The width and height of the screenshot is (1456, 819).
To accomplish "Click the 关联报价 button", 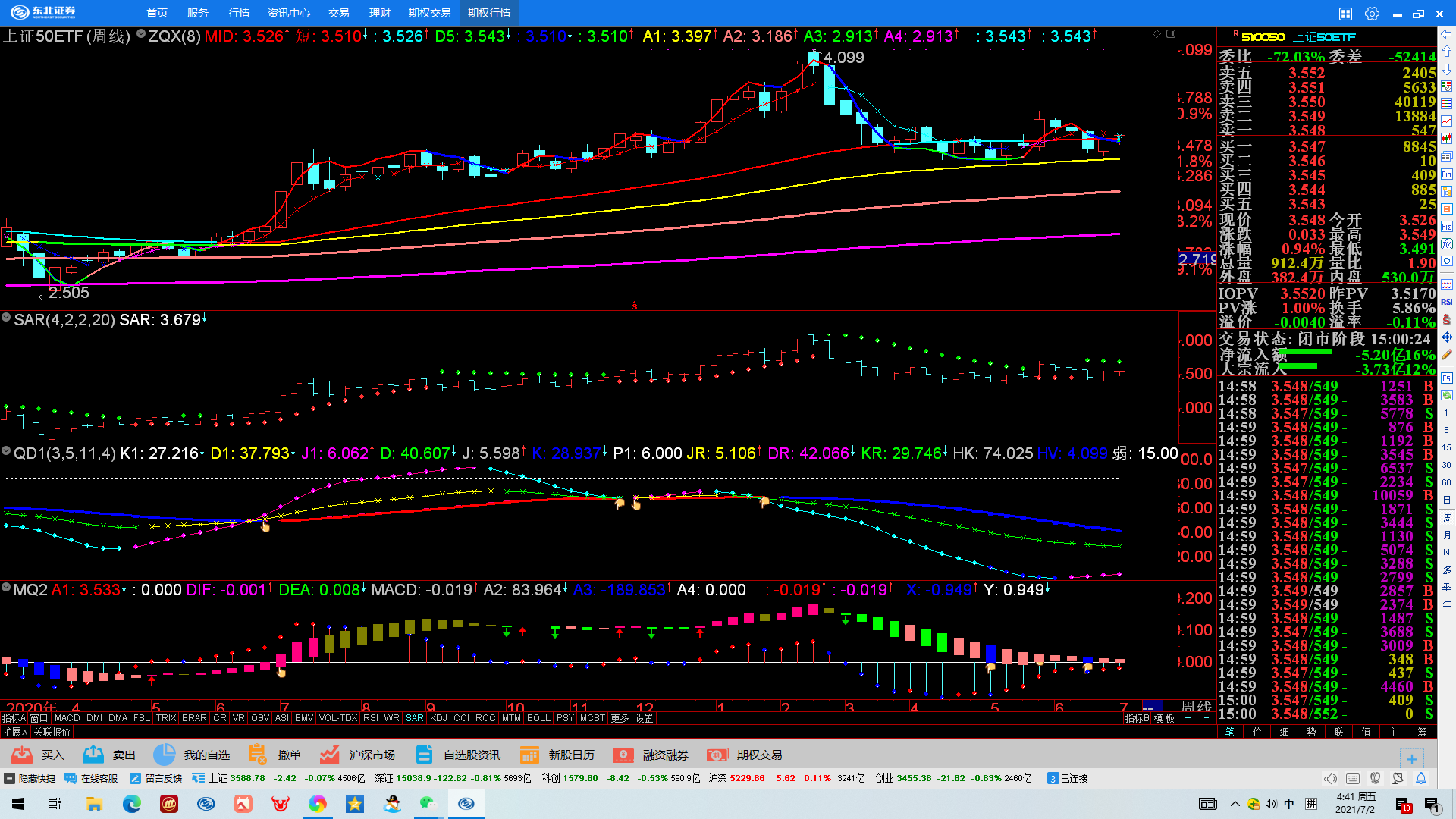I will coord(52,732).
